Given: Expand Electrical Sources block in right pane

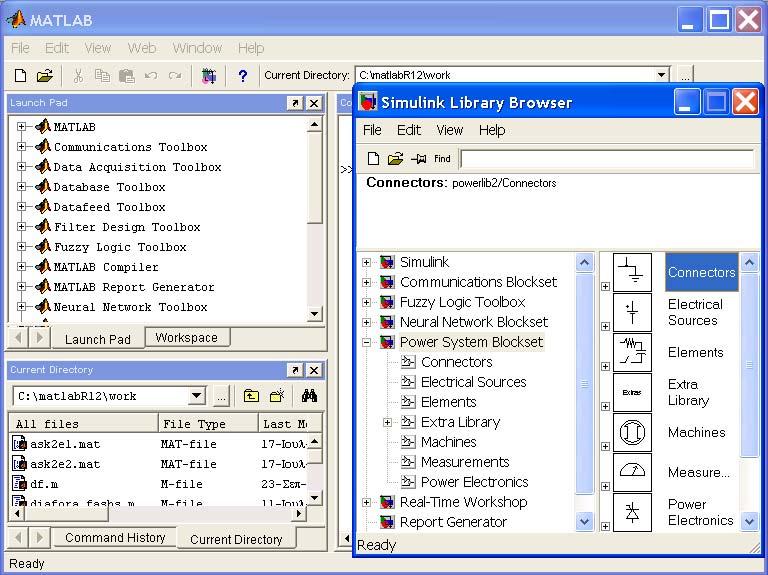Looking at the screenshot, I should (x=605, y=326).
